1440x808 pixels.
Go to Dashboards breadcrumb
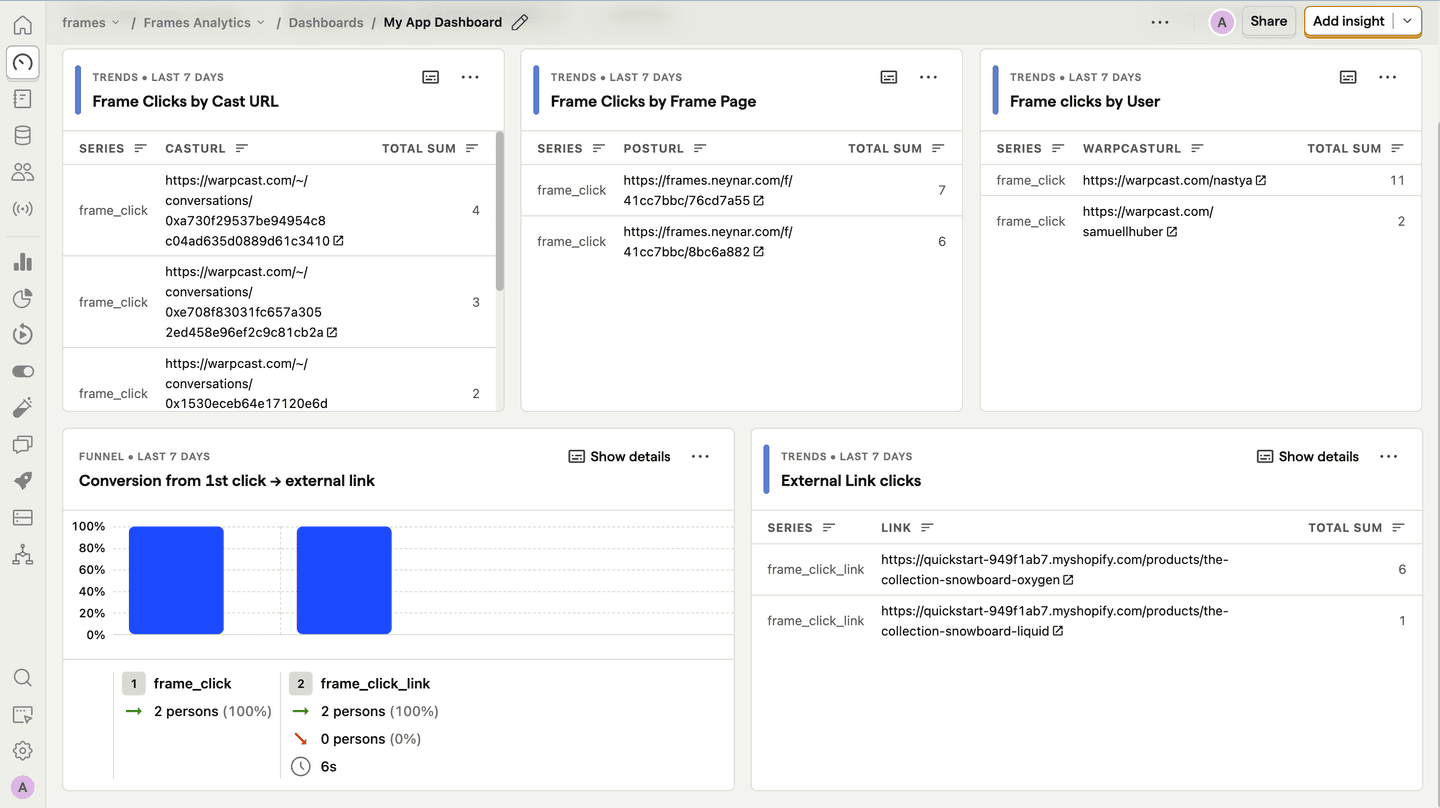pyautogui.click(x=326, y=22)
